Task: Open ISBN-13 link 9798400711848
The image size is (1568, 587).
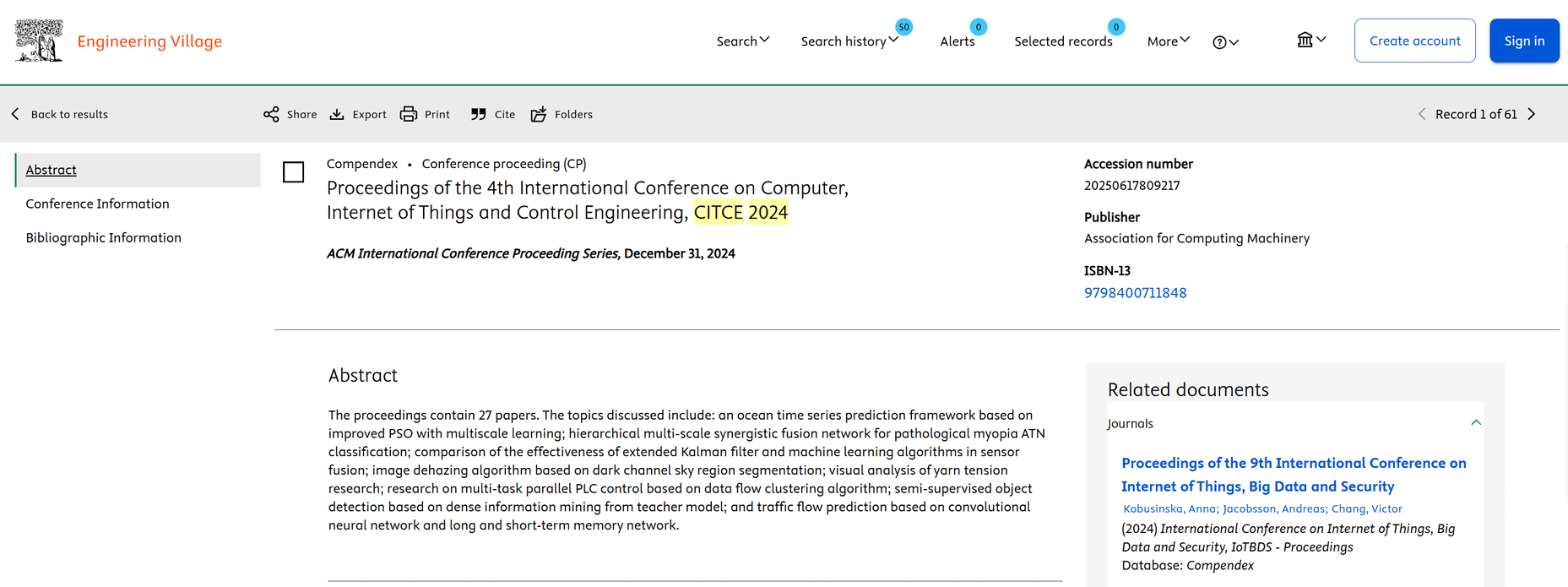Action: pos(1135,292)
